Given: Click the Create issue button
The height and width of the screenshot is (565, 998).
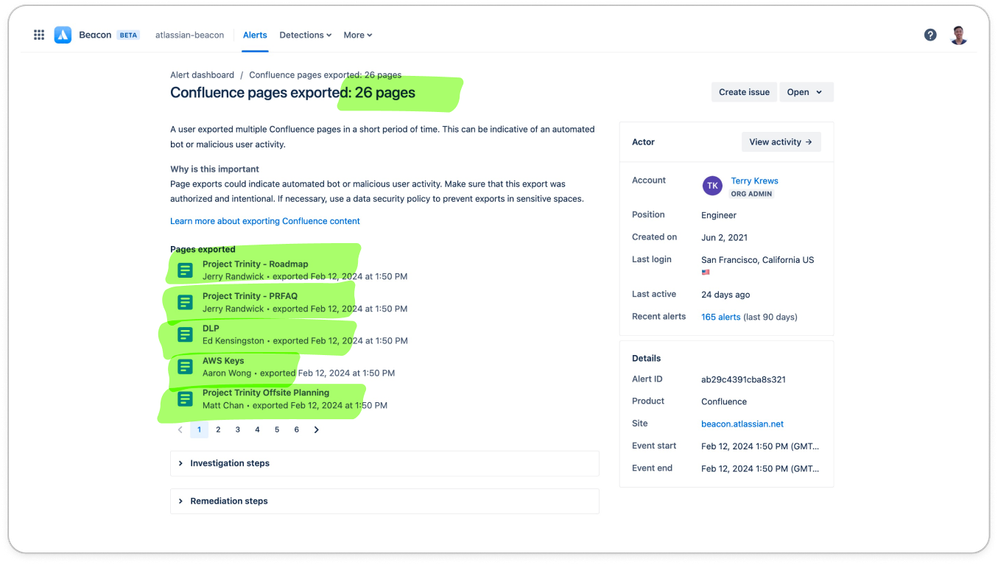Looking at the screenshot, I should pyautogui.click(x=744, y=92).
